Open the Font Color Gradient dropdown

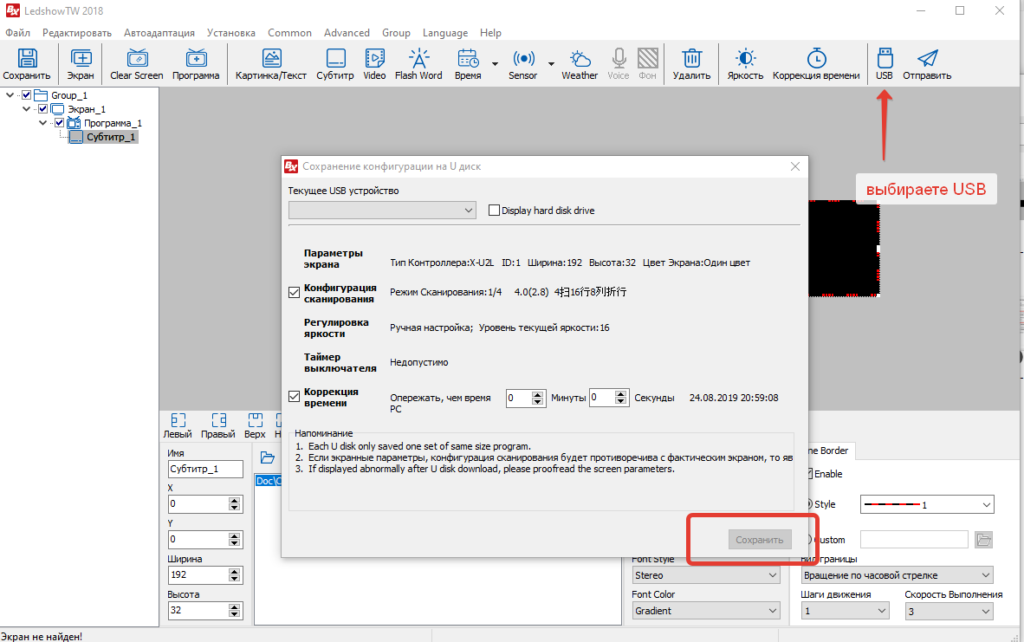pyautogui.click(x=706, y=611)
